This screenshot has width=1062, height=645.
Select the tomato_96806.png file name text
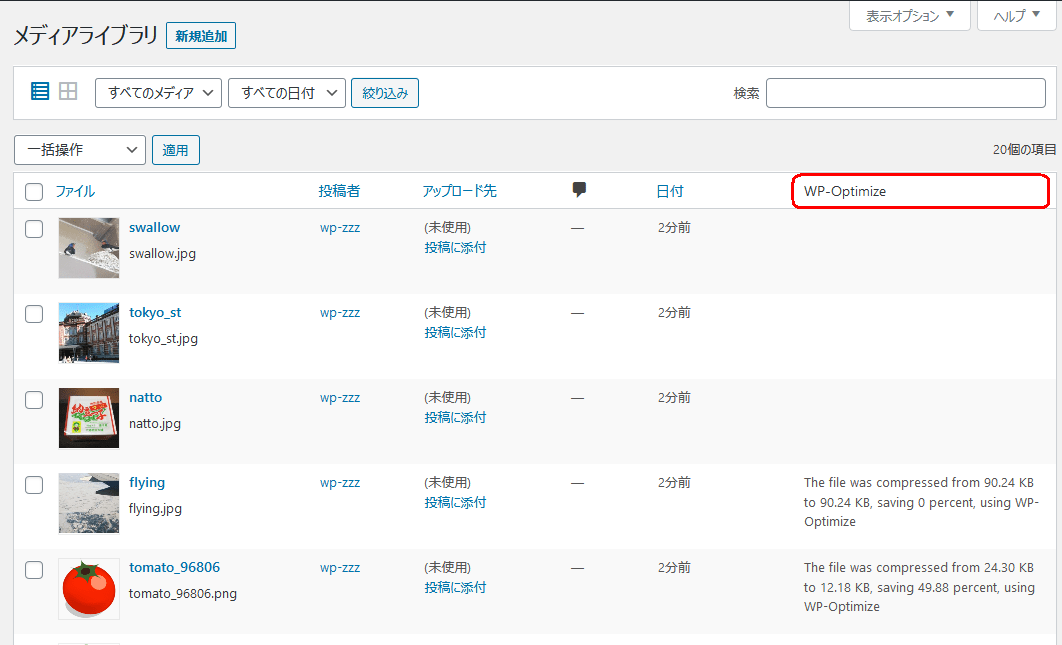(183, 594)
